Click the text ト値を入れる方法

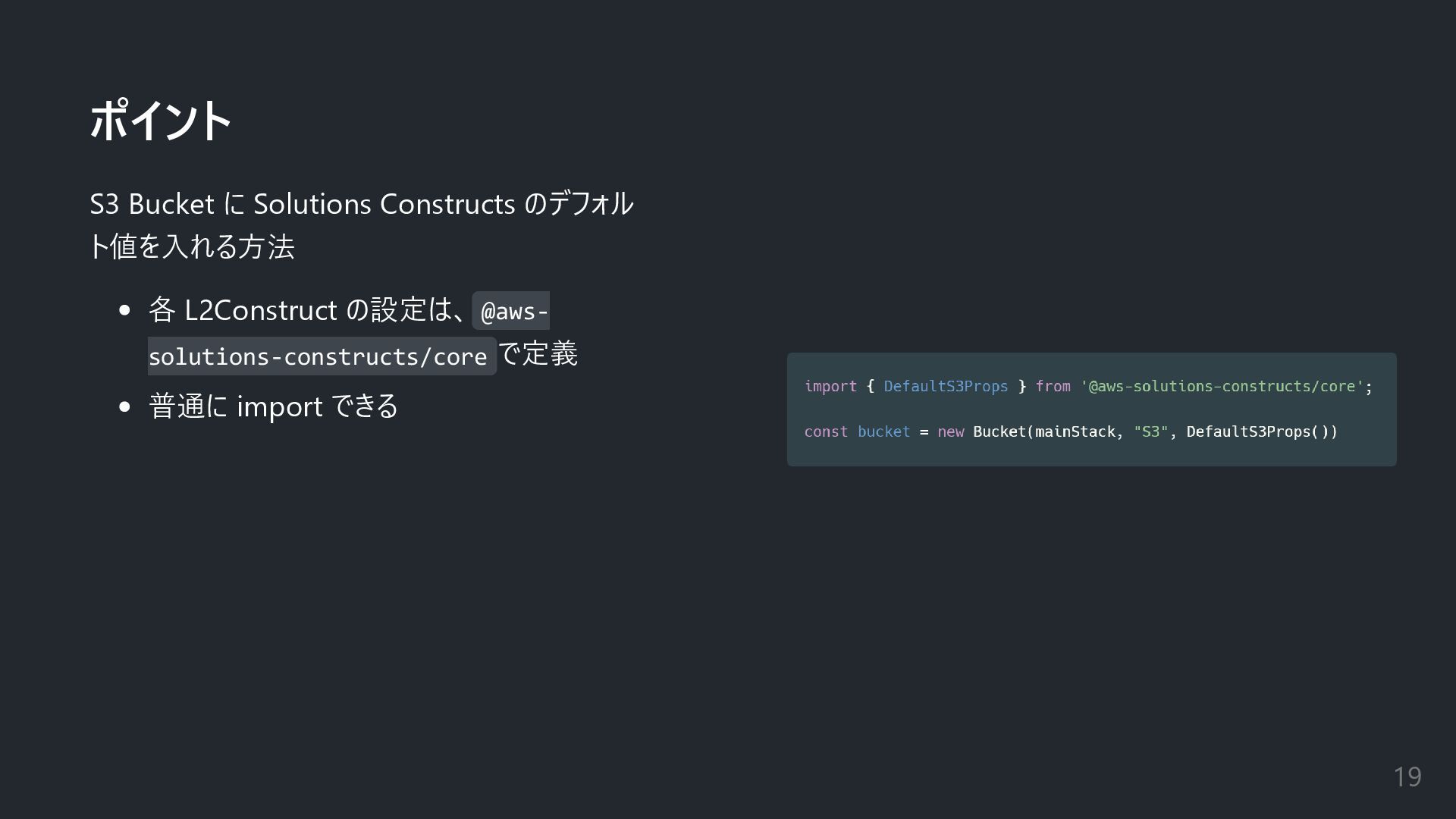(x=192, y=246)
